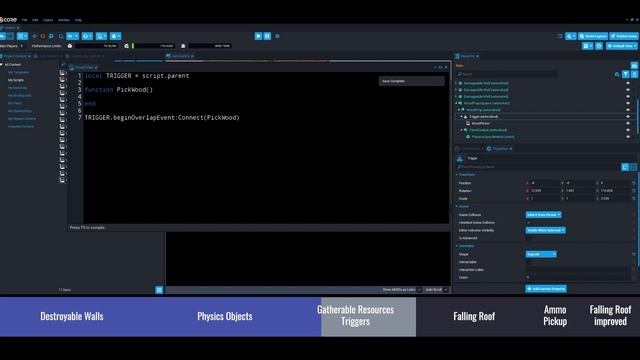The height and width of the screenshot is (360, 640).
Task: Switch to the Hierarchy tab
Action: (x=467, y=56)
